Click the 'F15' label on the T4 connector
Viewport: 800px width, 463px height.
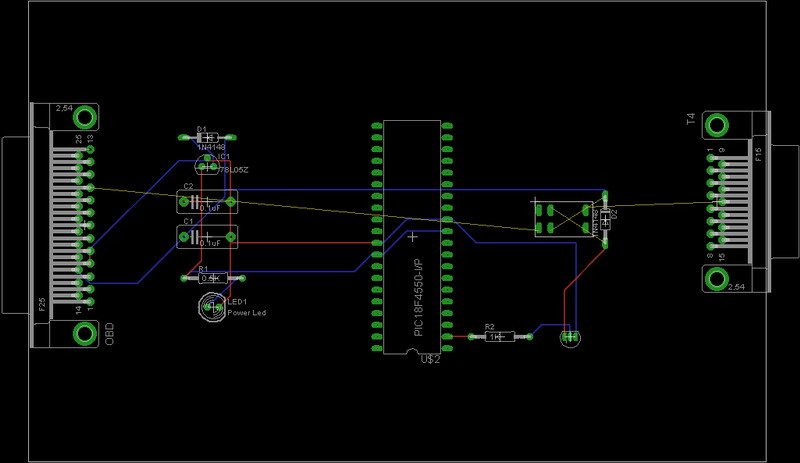758,155
